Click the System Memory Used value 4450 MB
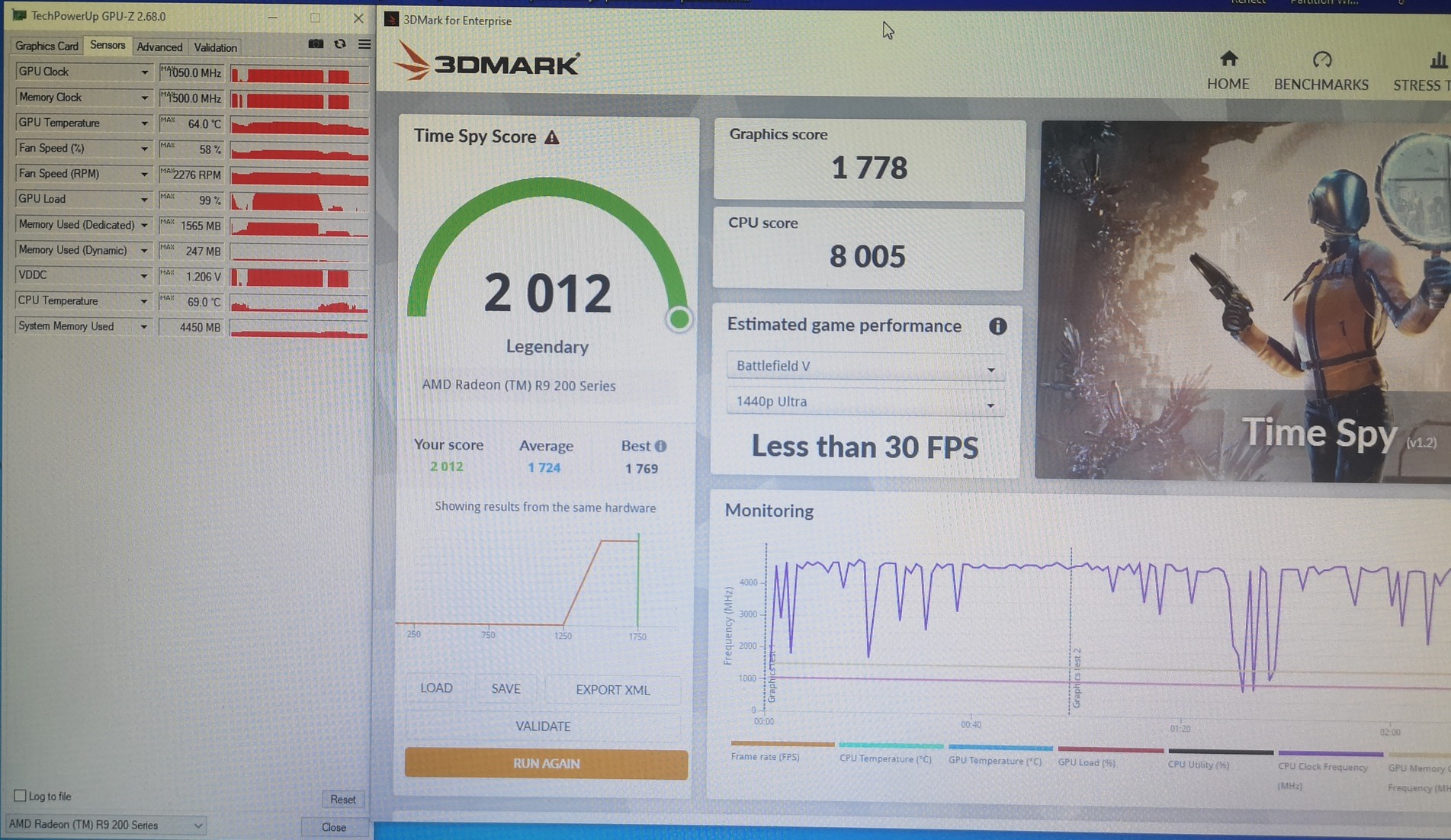 coord(191,327)
